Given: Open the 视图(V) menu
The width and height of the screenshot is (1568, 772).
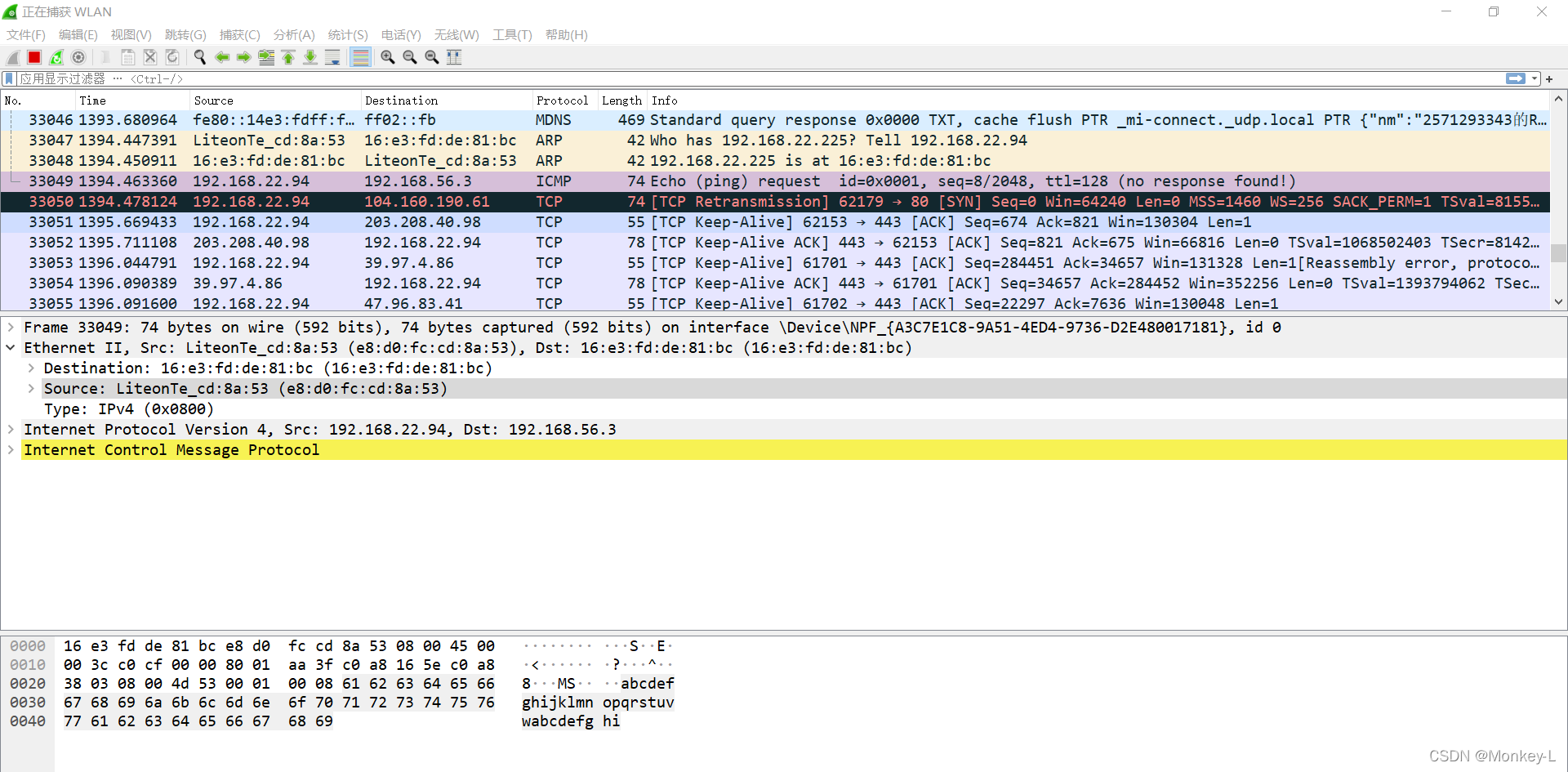Looking at the screenshot, I should point(131,34).
